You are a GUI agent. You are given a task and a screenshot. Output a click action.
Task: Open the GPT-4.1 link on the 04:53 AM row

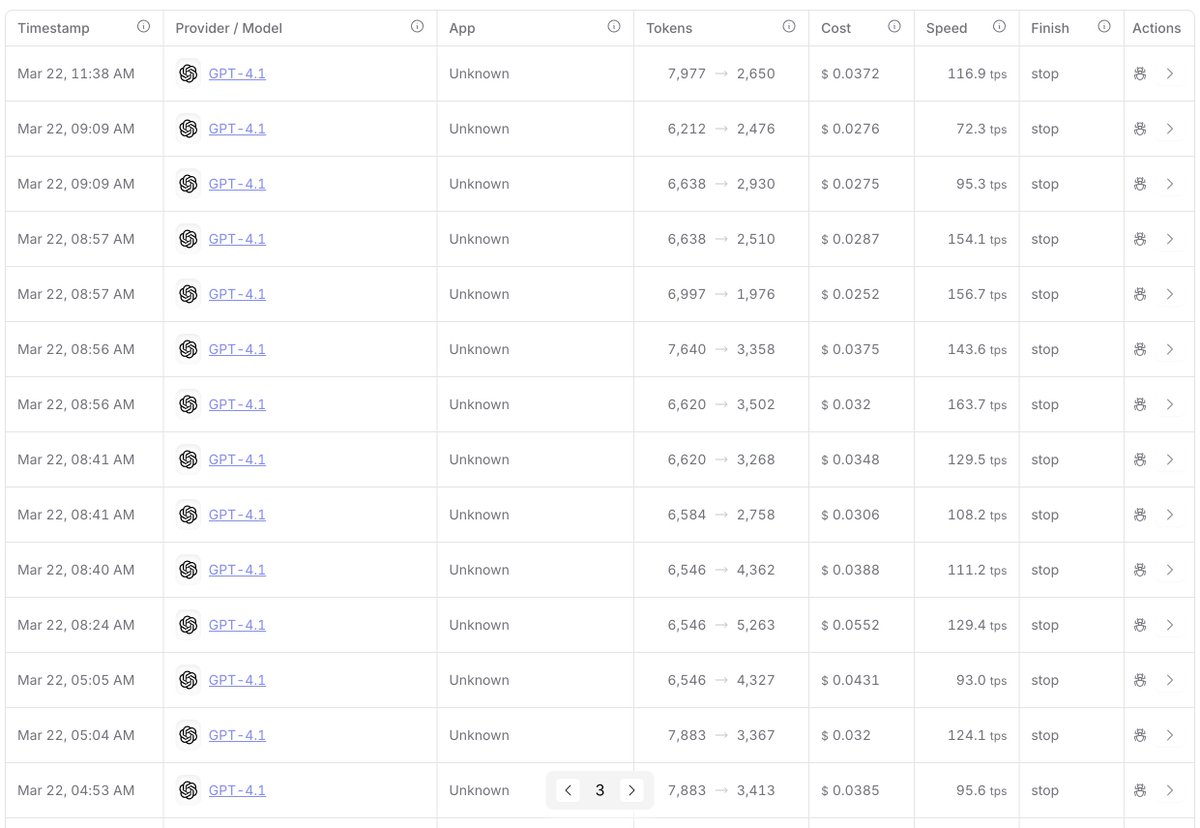point(237,790)
